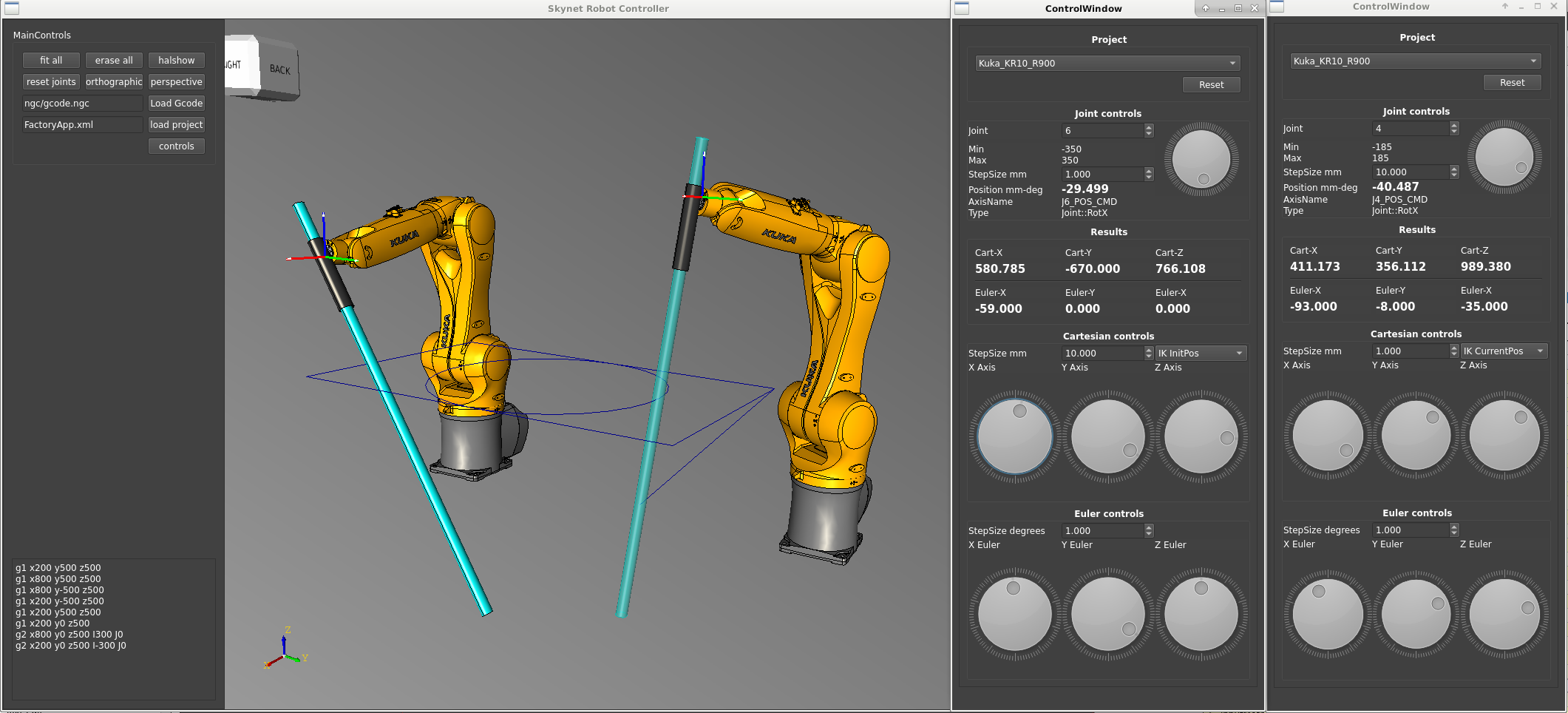
Task: Click X Euler dial in first ControlWindow
Action: coord(1015,614)
